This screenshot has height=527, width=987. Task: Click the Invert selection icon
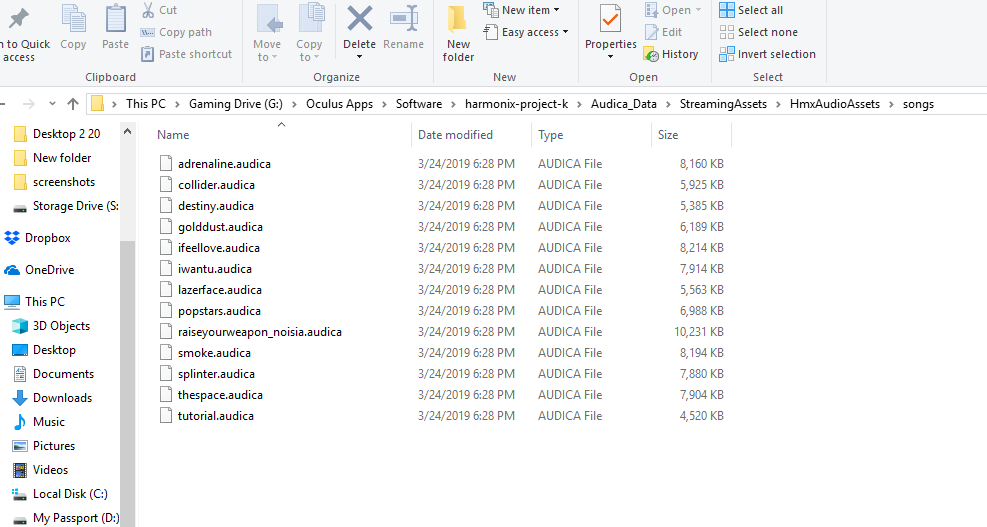pyautogui.click(x=726, y=54)
